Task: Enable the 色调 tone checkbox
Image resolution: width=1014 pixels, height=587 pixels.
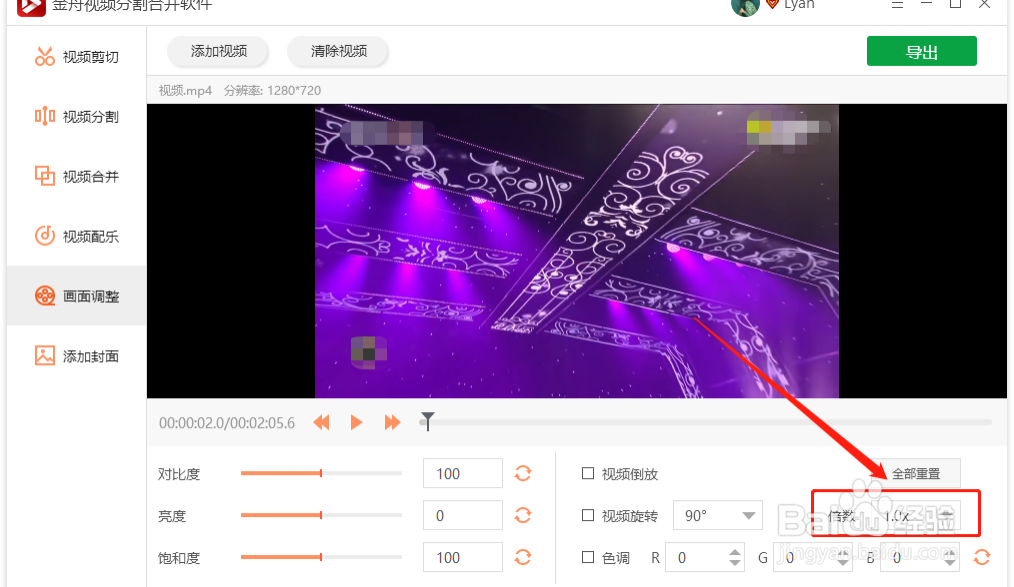Action: click(588, 557)
